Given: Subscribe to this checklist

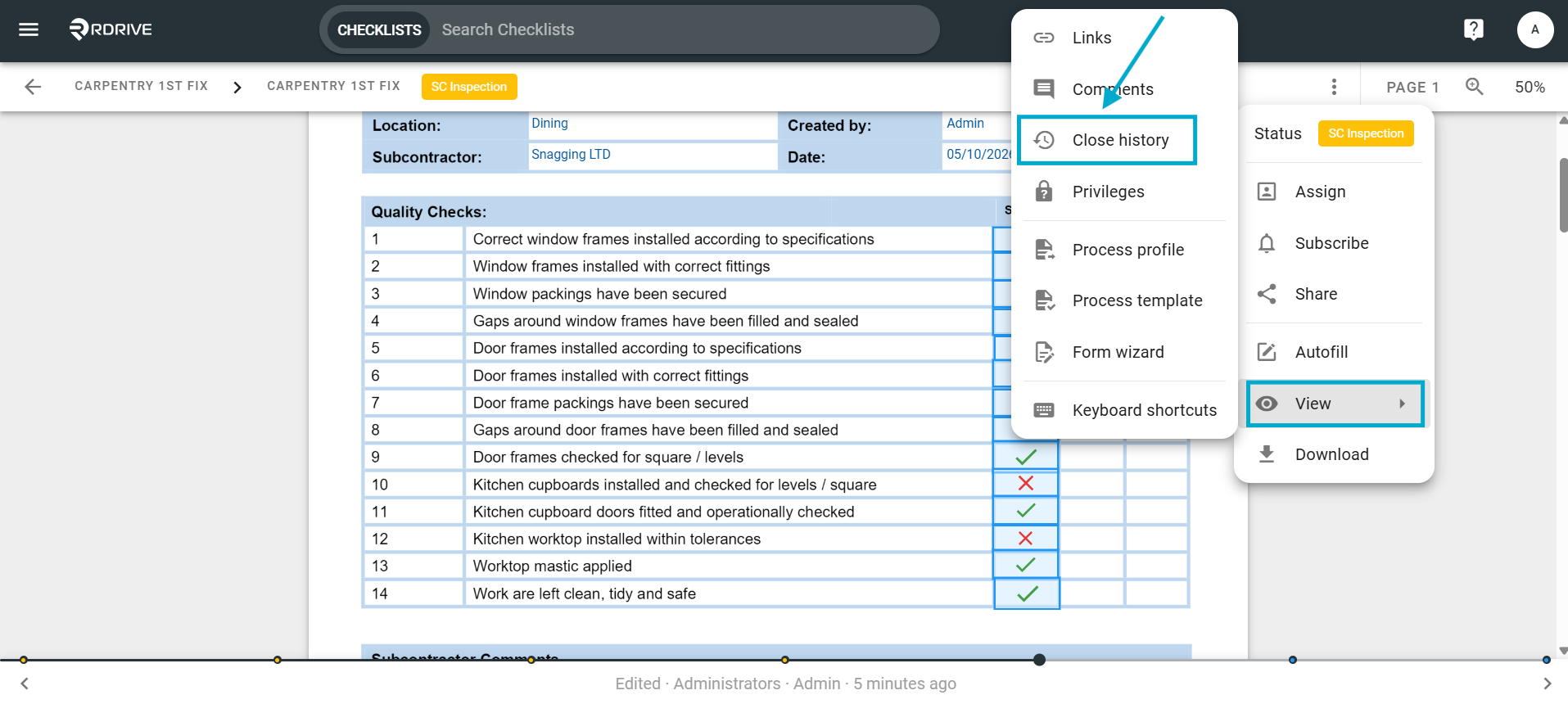Looking at the screenshot, I should click(x=1335, y=243).
